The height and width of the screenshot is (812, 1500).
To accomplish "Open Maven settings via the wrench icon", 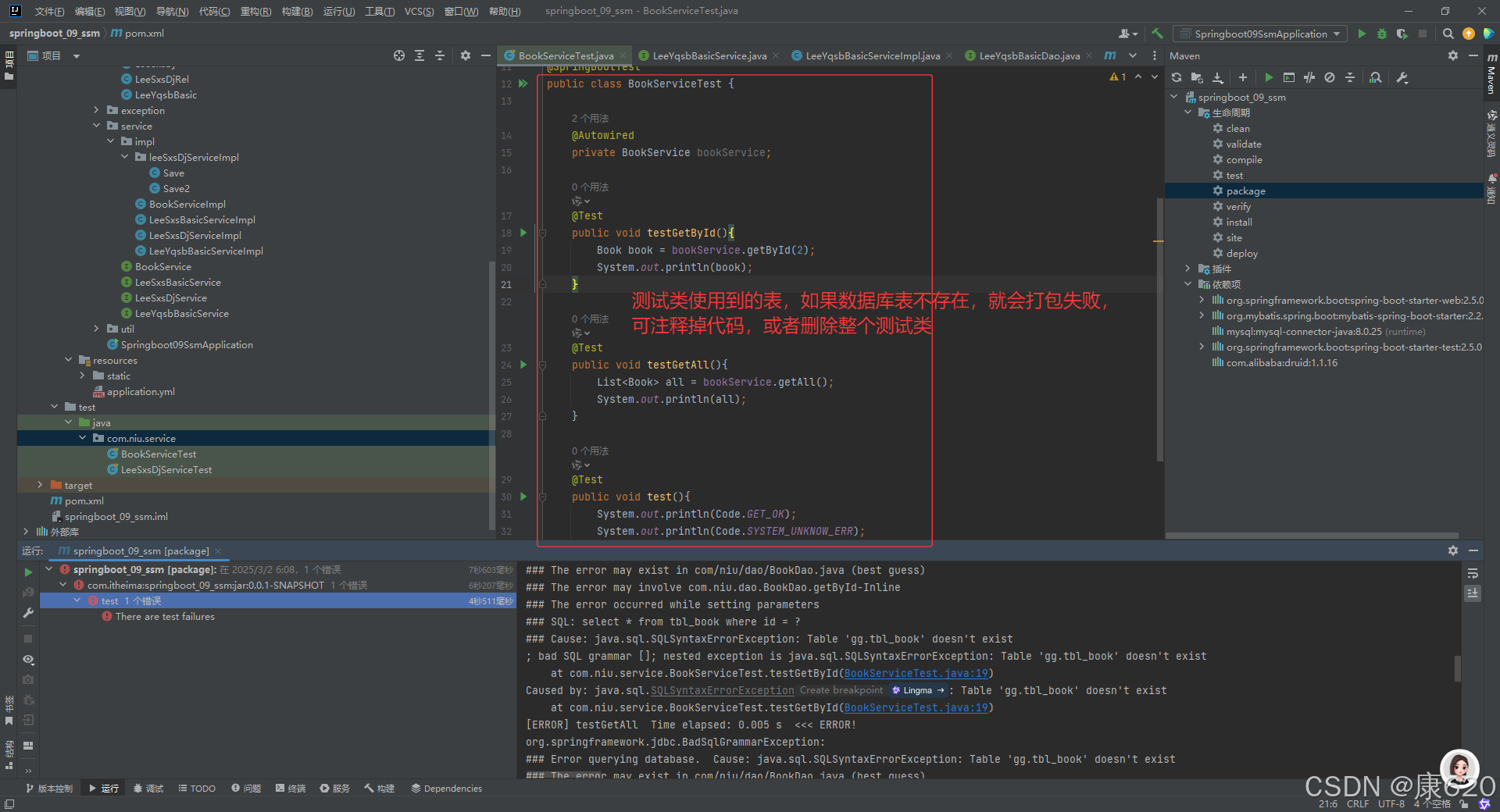I will click(1403, 77).
